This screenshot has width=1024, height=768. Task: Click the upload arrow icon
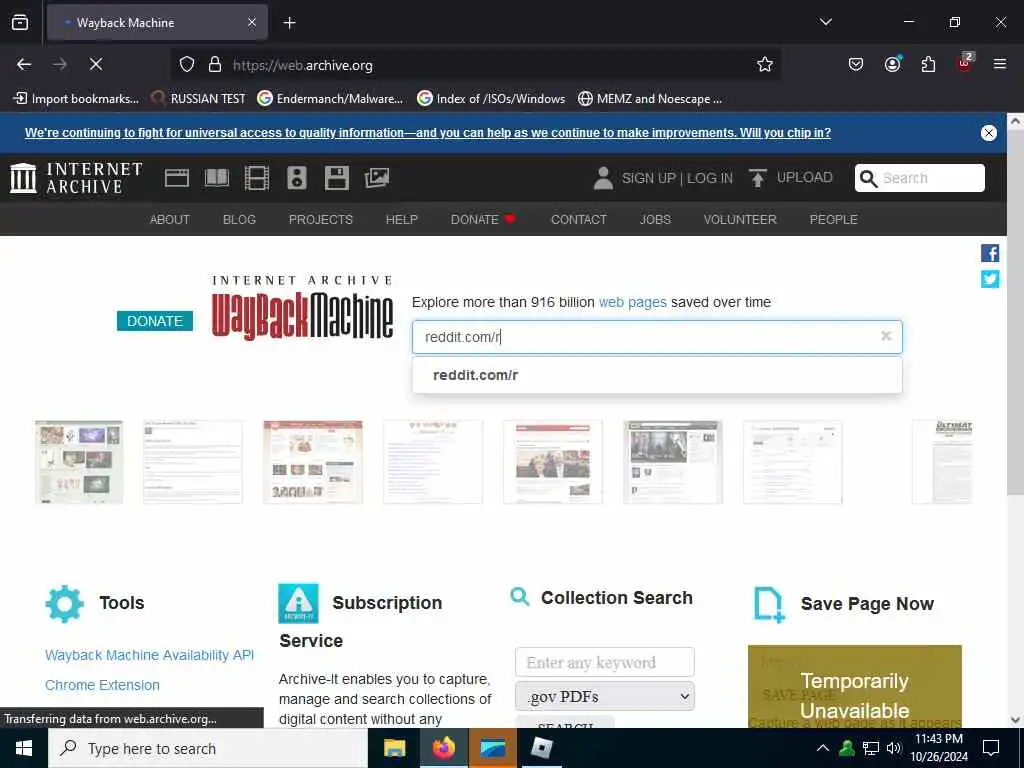(758, 178)
